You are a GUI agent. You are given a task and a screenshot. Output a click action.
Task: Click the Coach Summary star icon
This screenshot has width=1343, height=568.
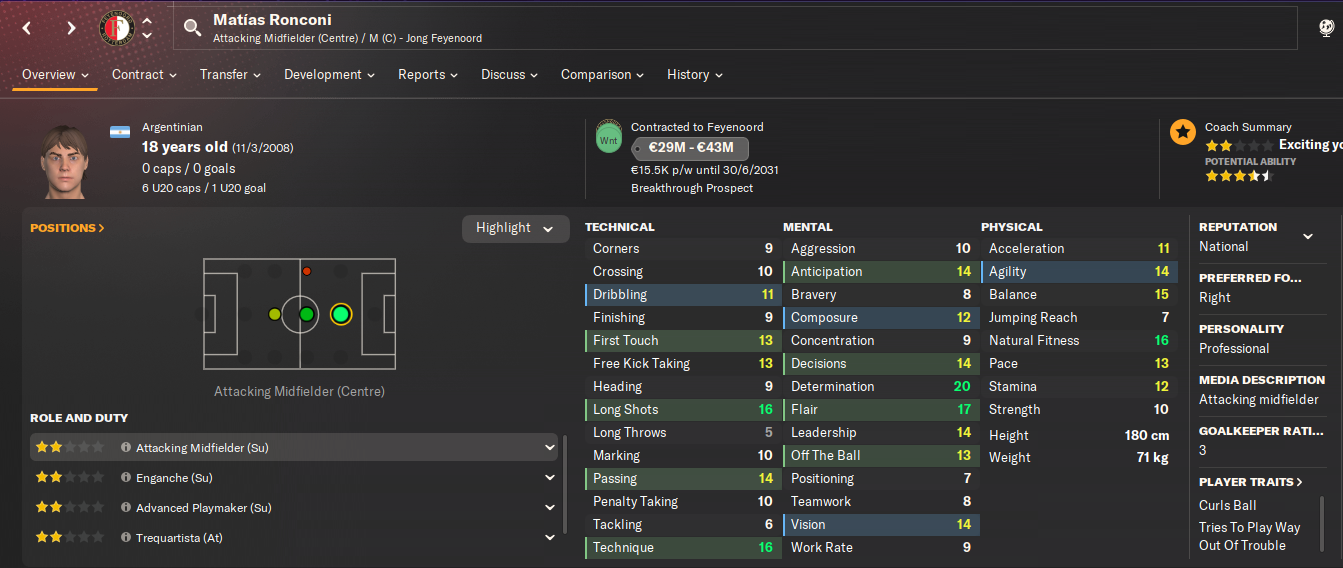[1183, 131]
